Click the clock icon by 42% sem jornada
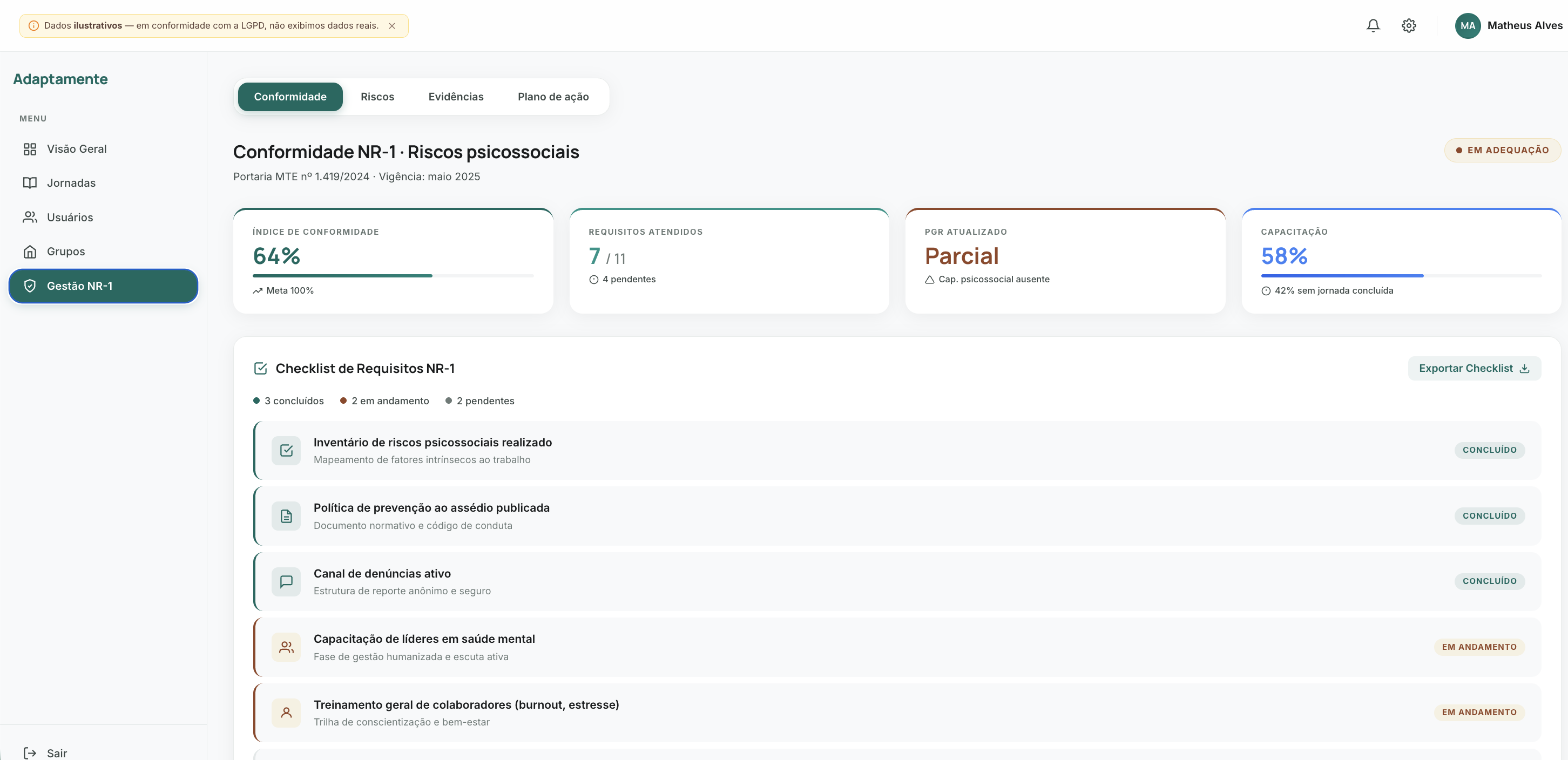The width and height of the screenshot is (1568, 760). (1266, 291)
